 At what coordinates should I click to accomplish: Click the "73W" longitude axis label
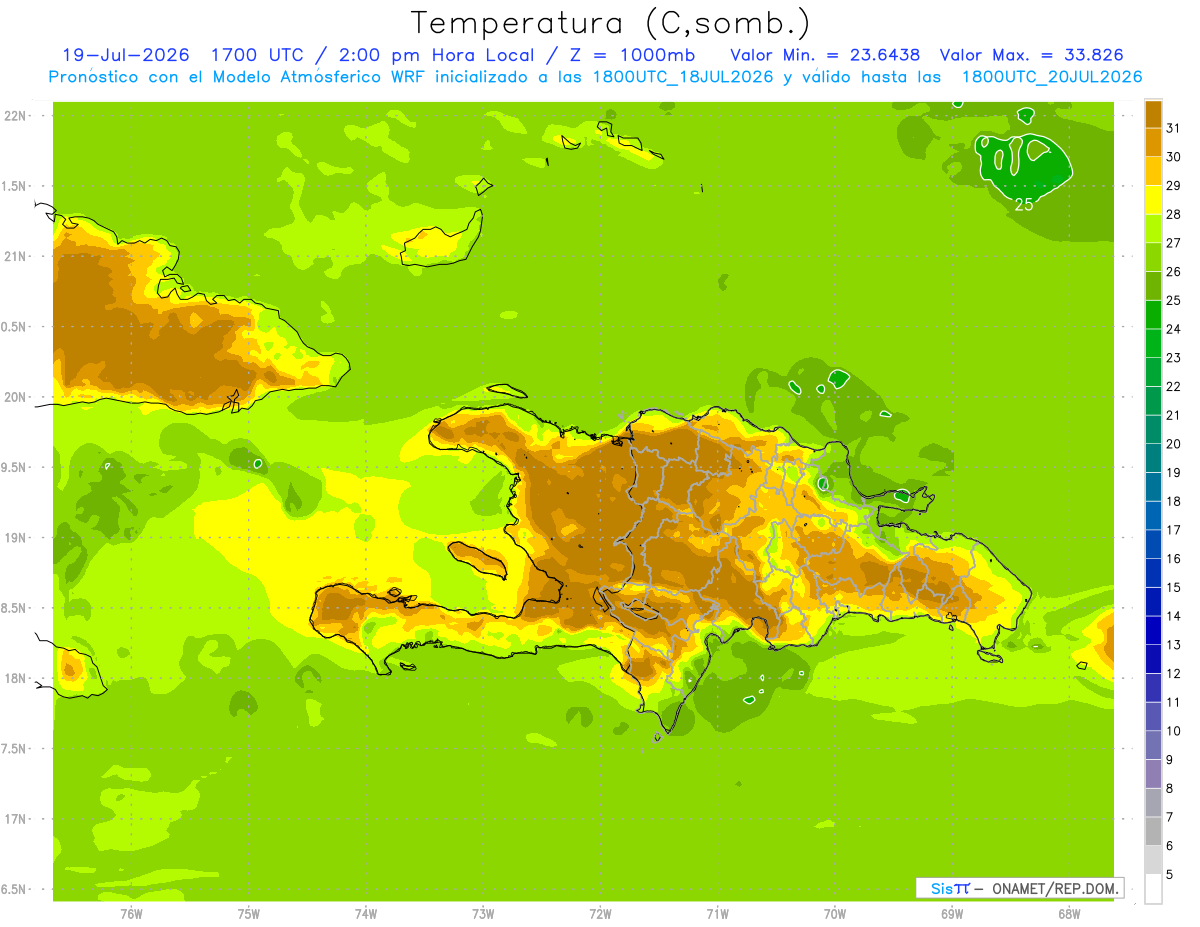click(x=483, y=914)
